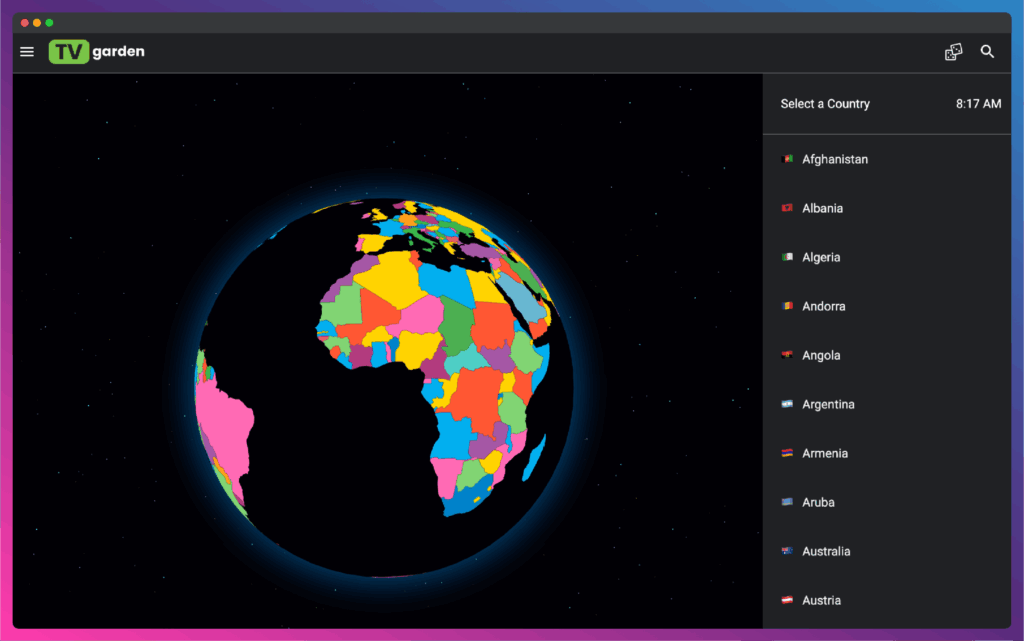Click the Andorra flag icon
Screen dimensions: 1024x641
coord(787,306)
